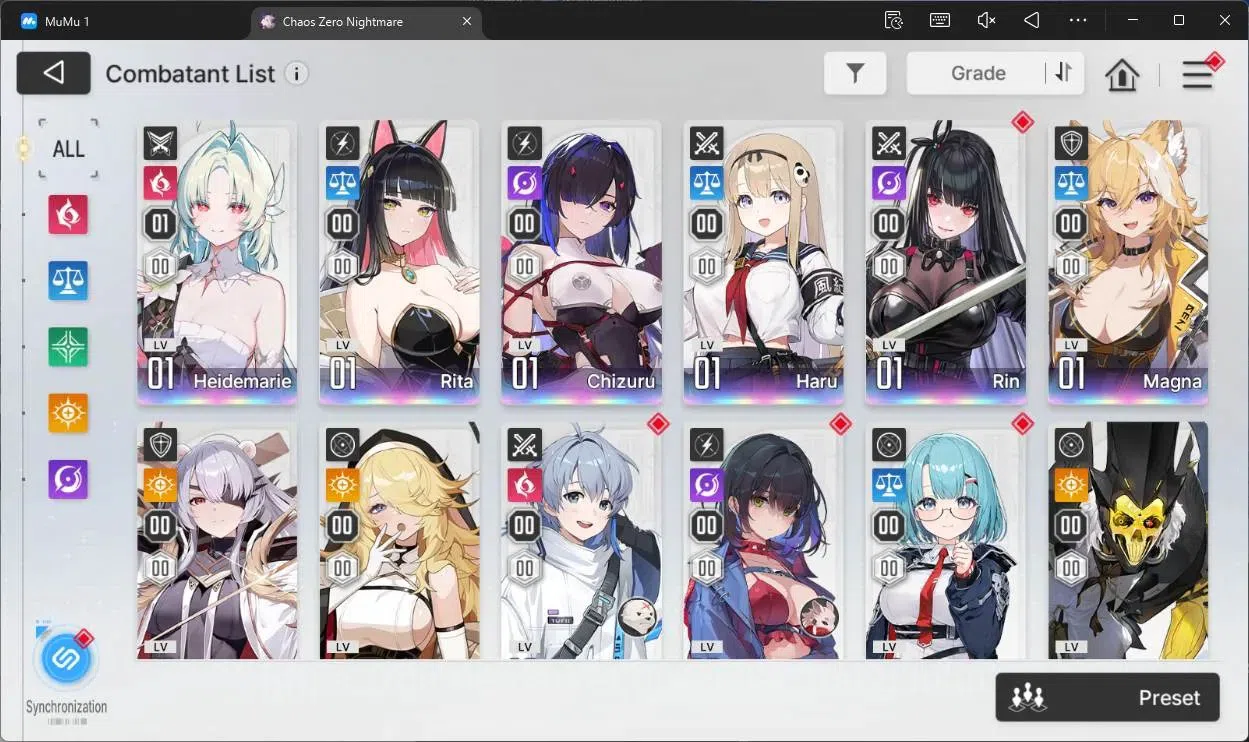
Task: Mute emulator sound via speaker icon
Action: (986, 20)
